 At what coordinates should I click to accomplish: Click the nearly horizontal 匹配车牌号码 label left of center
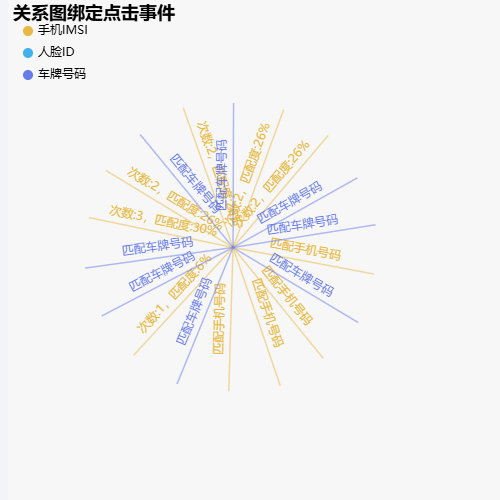[157, 246]
